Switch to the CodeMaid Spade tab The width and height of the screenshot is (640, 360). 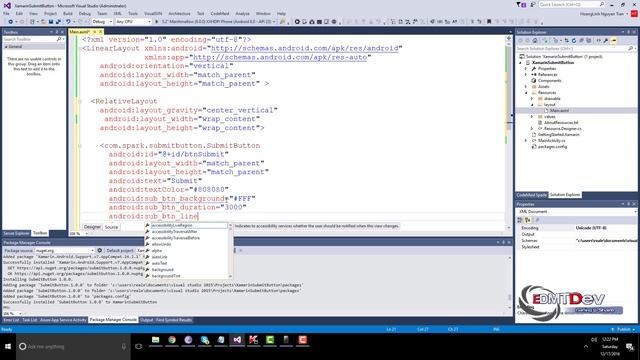click(x=531, y=195)
